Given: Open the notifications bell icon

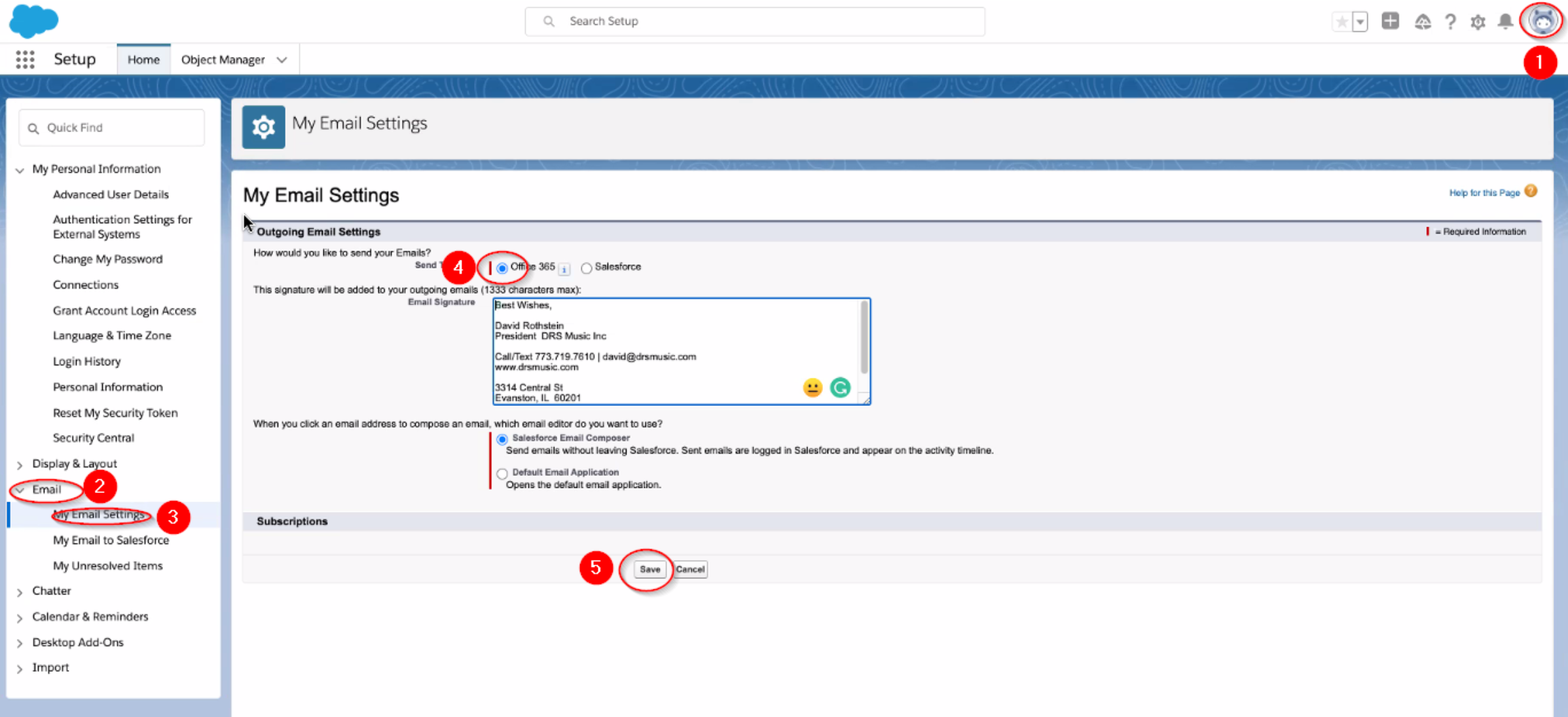Looking at the screenshot, I should pyautogui.click(x=1505, y=22).
